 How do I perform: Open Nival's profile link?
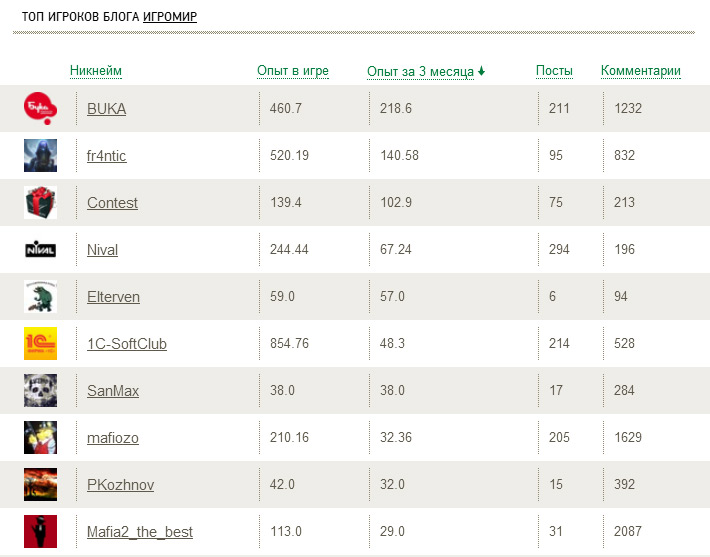102,250
